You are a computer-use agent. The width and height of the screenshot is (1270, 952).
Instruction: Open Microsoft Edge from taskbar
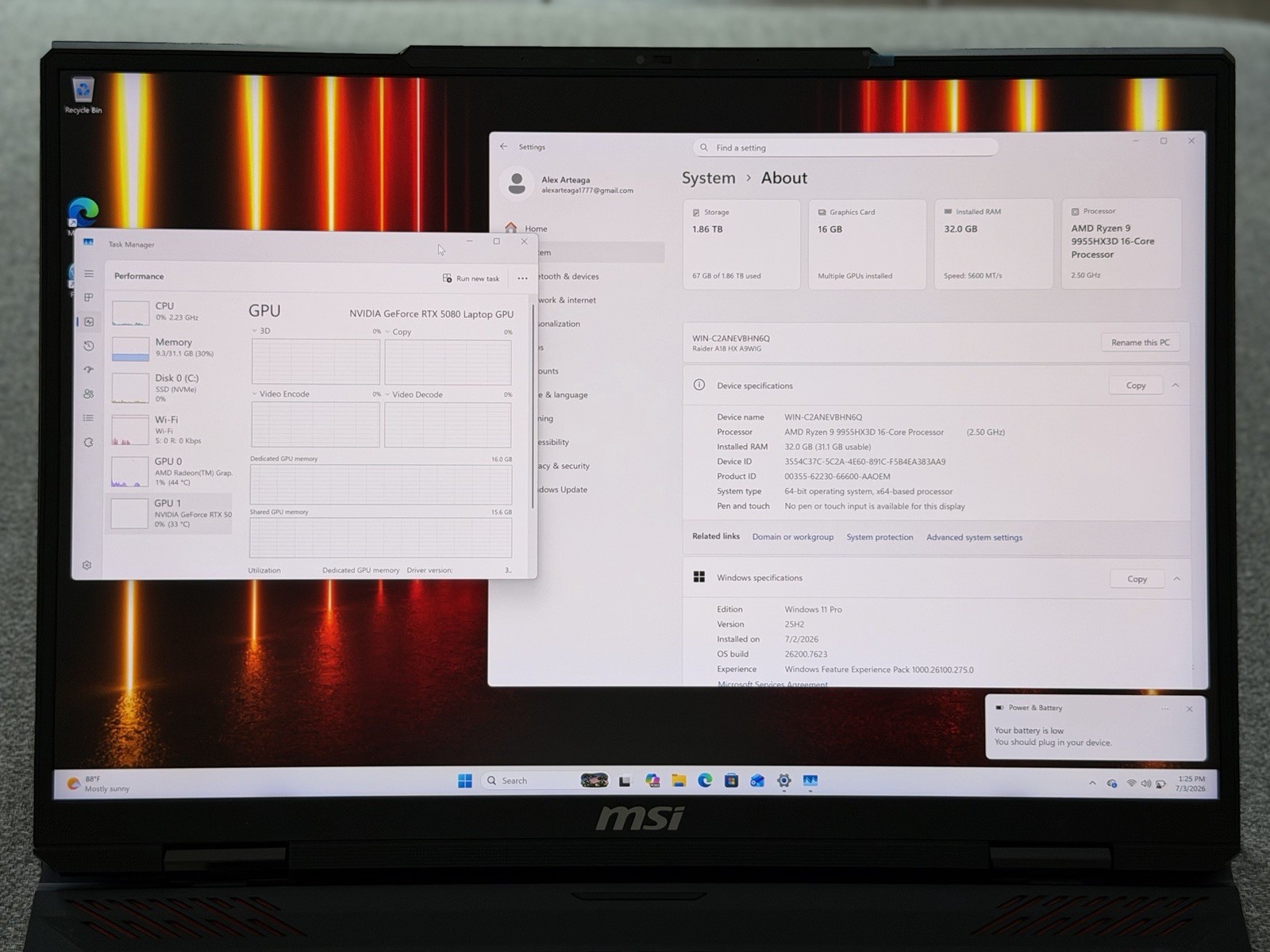click(x=705, y=781)
